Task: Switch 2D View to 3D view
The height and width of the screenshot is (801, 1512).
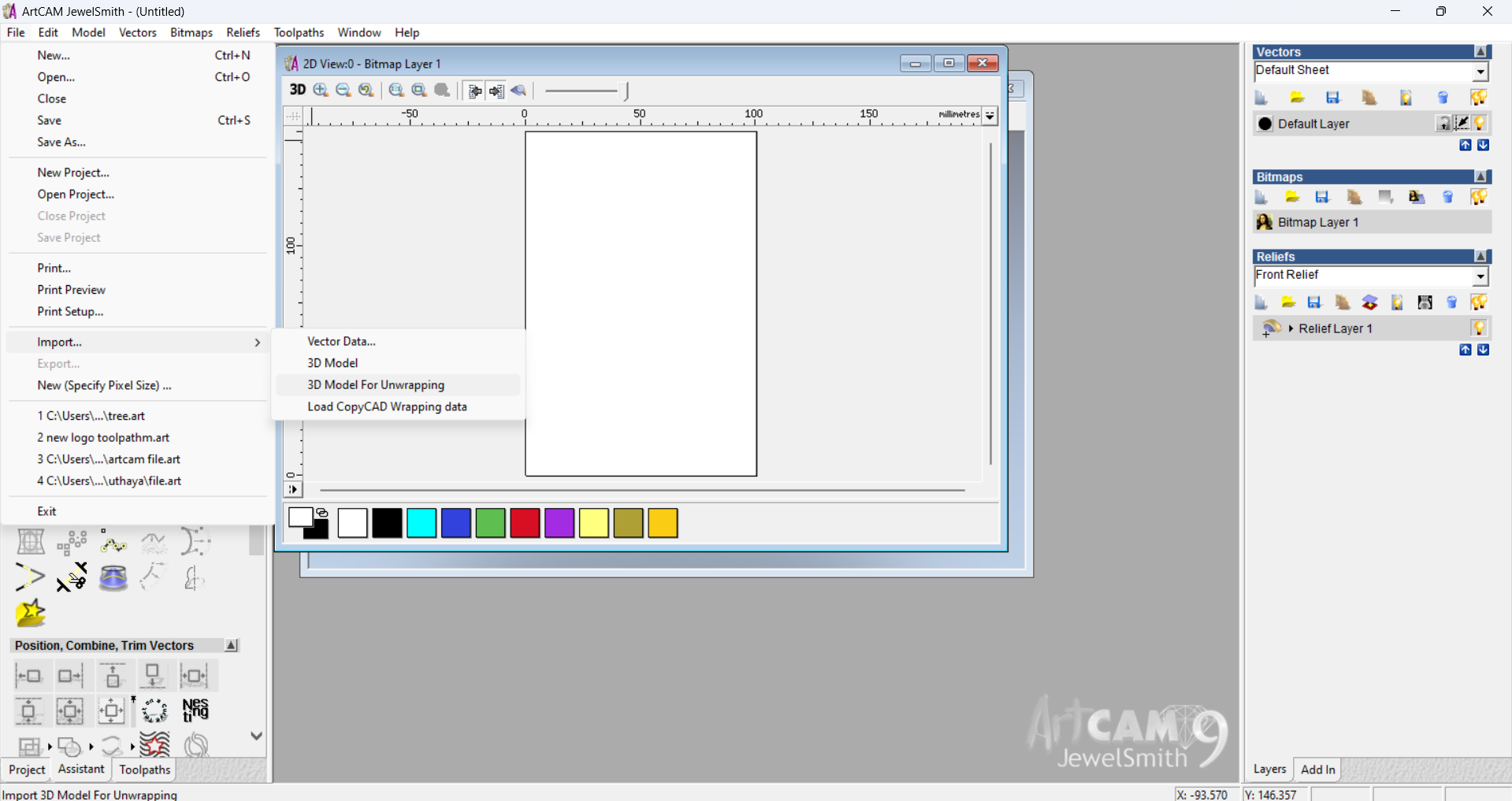Action: (x=297, y=90)
